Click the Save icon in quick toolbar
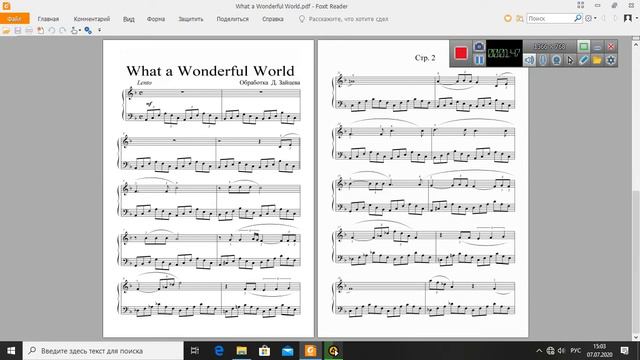Image resolution: width=640 pixels, height=360 pixels. coord(18,30)
